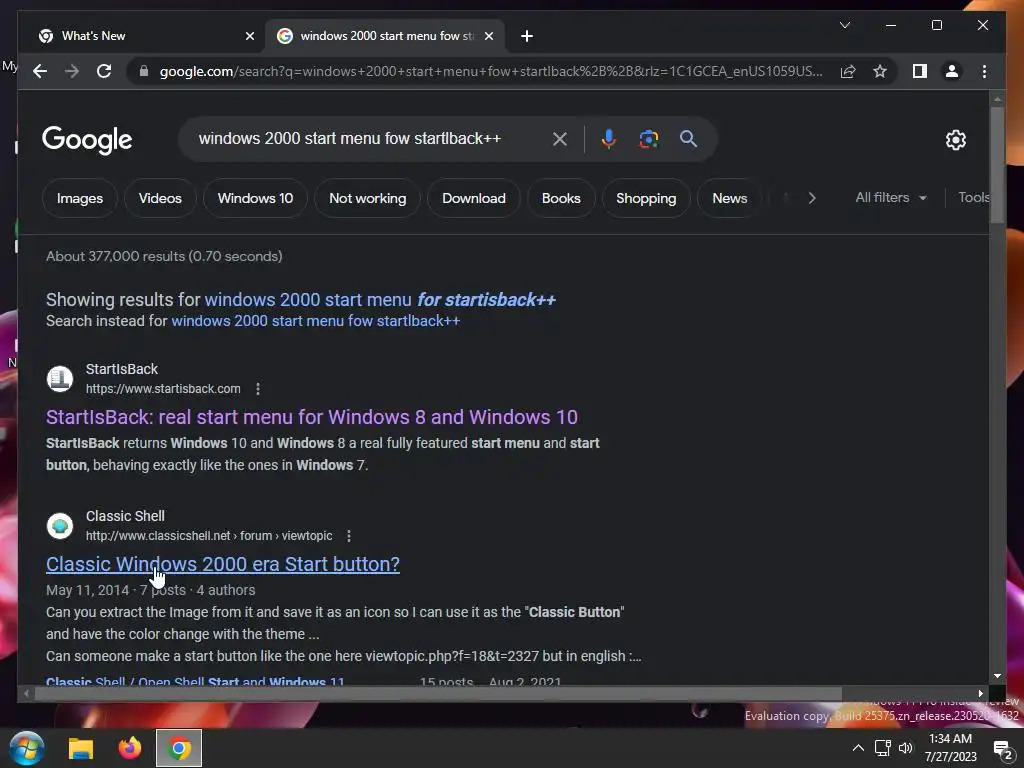Click the https://www.startisback.com URL text
1024x768 pixels.
pos(163,389)
